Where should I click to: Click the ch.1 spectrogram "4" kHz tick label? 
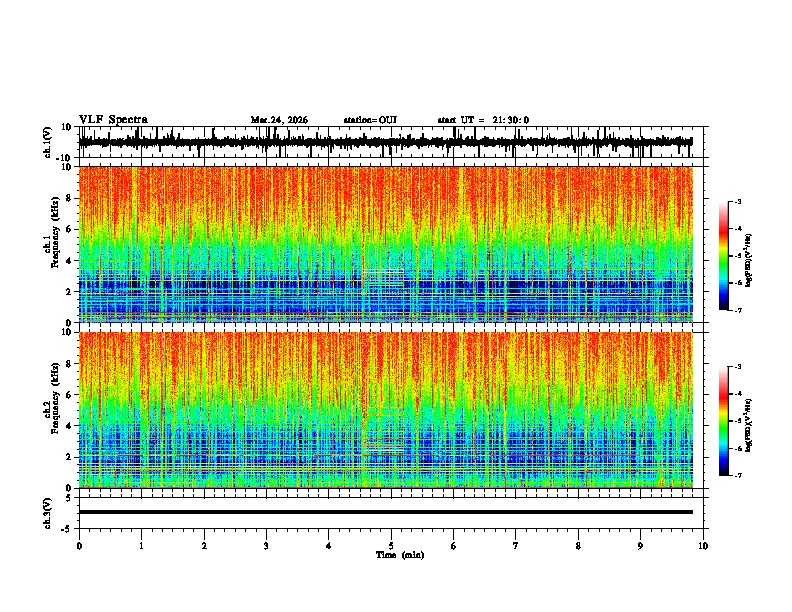pos(69,261)
